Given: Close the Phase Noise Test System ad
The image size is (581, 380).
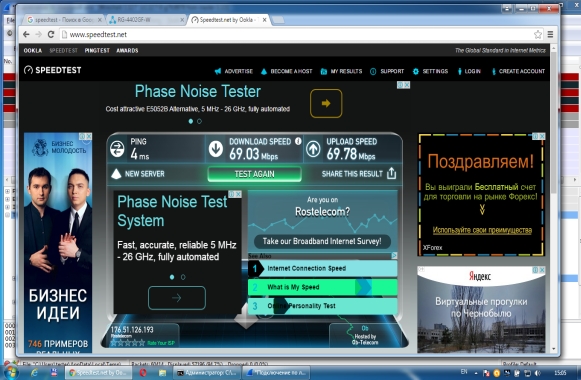Looking at the screenshot, I should (239, 194).
